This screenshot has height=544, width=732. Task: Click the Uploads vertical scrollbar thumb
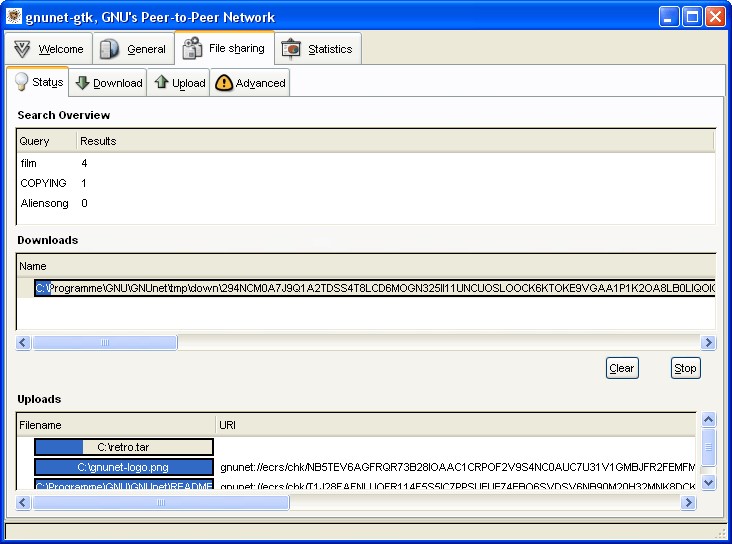[708, 447]
